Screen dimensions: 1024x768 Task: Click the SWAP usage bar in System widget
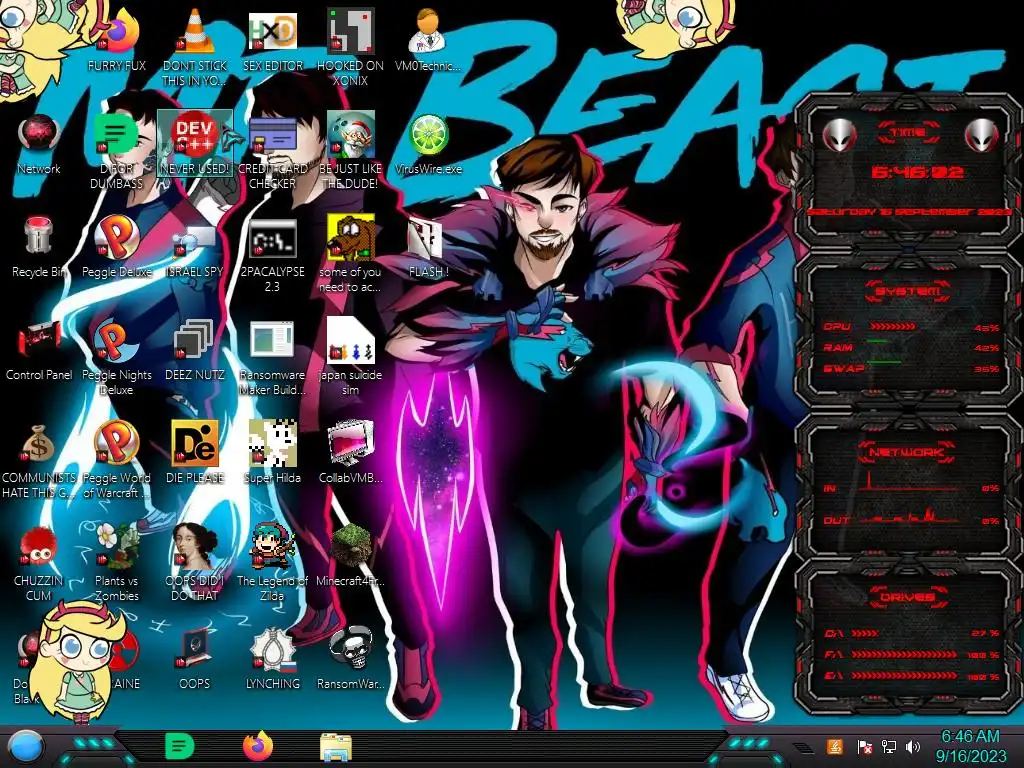click(x=884, y=362)
